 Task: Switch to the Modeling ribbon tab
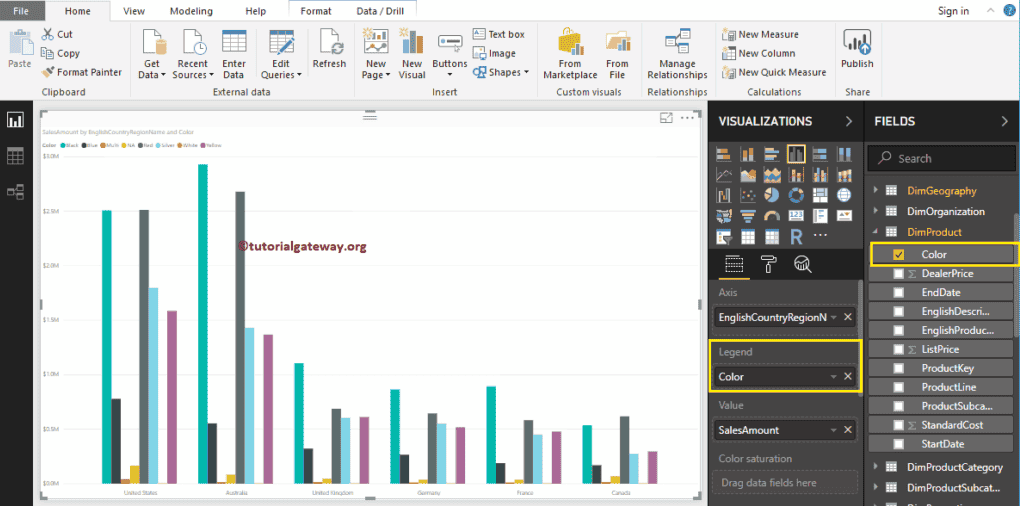(191, 11)
